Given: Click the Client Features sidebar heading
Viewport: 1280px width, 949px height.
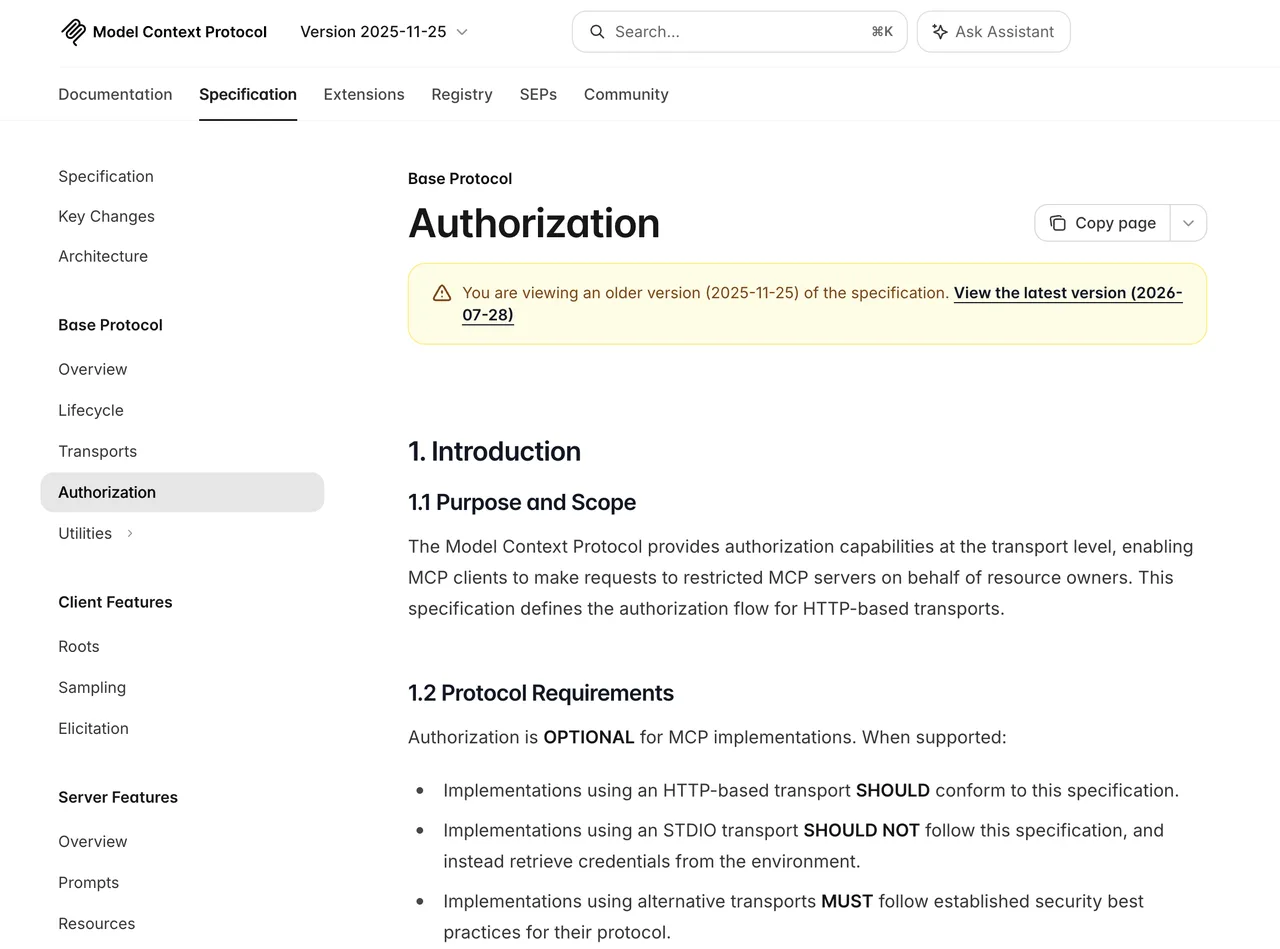Looking at the screenshot, I should (115, 603).
